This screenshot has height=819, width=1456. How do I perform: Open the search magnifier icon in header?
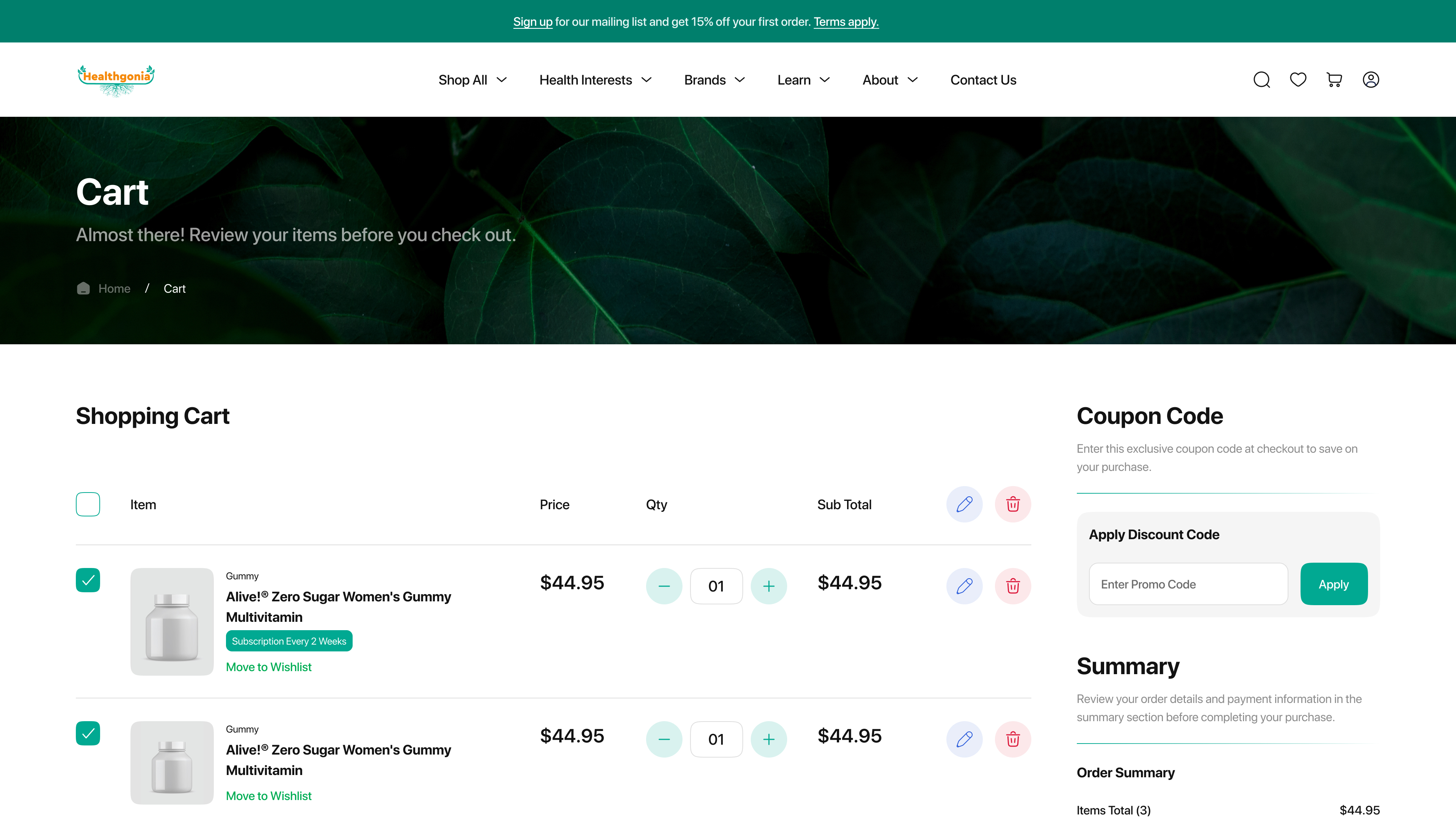1261,80
